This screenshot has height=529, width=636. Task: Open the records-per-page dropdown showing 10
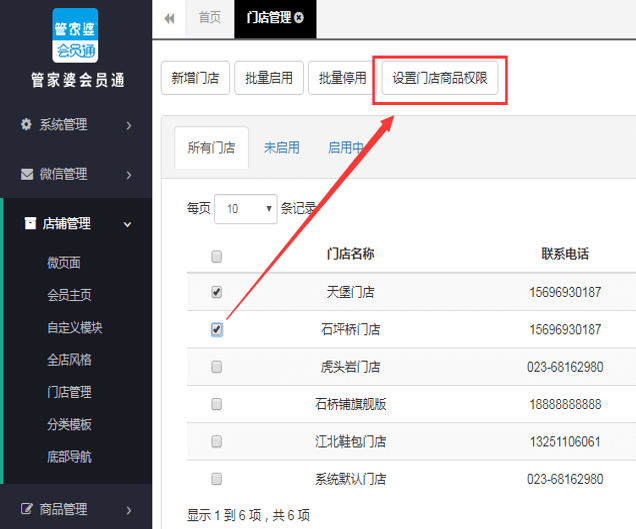pos(246,209)
